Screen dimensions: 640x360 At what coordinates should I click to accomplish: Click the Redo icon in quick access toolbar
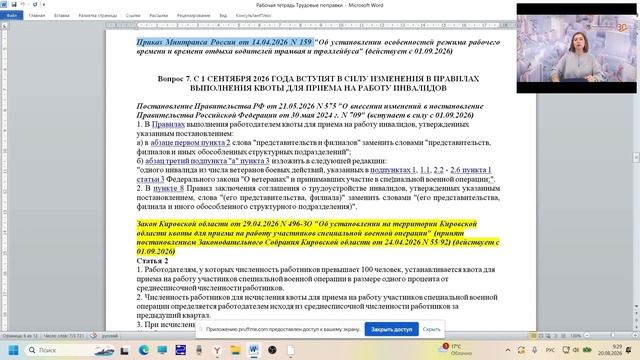tap(35, 4)
